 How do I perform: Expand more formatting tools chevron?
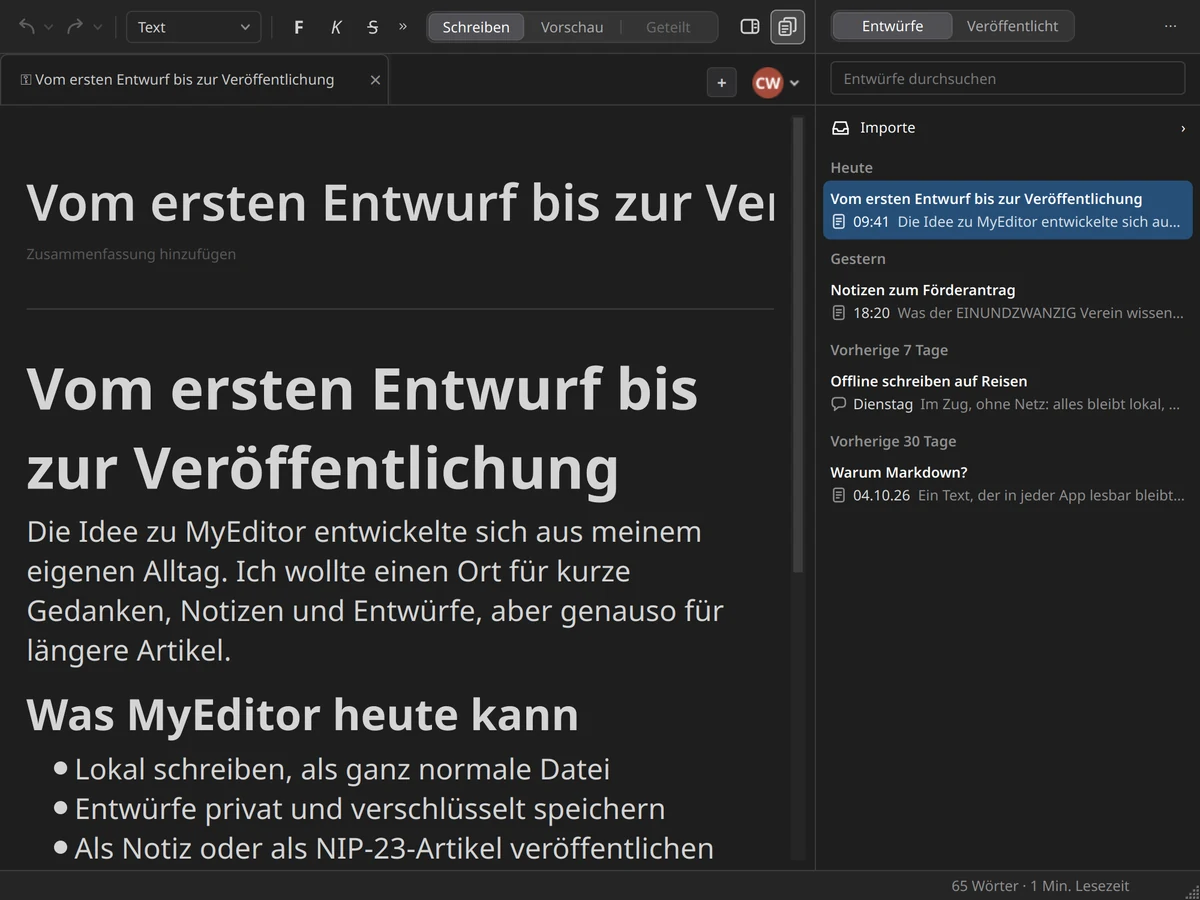click(x=403, y=27)
